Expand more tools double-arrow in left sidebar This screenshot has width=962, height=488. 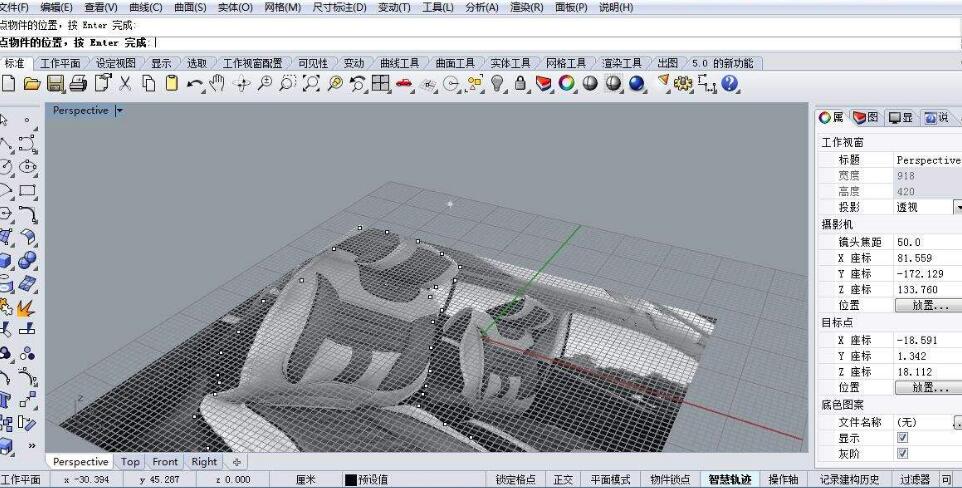[31, 446]
